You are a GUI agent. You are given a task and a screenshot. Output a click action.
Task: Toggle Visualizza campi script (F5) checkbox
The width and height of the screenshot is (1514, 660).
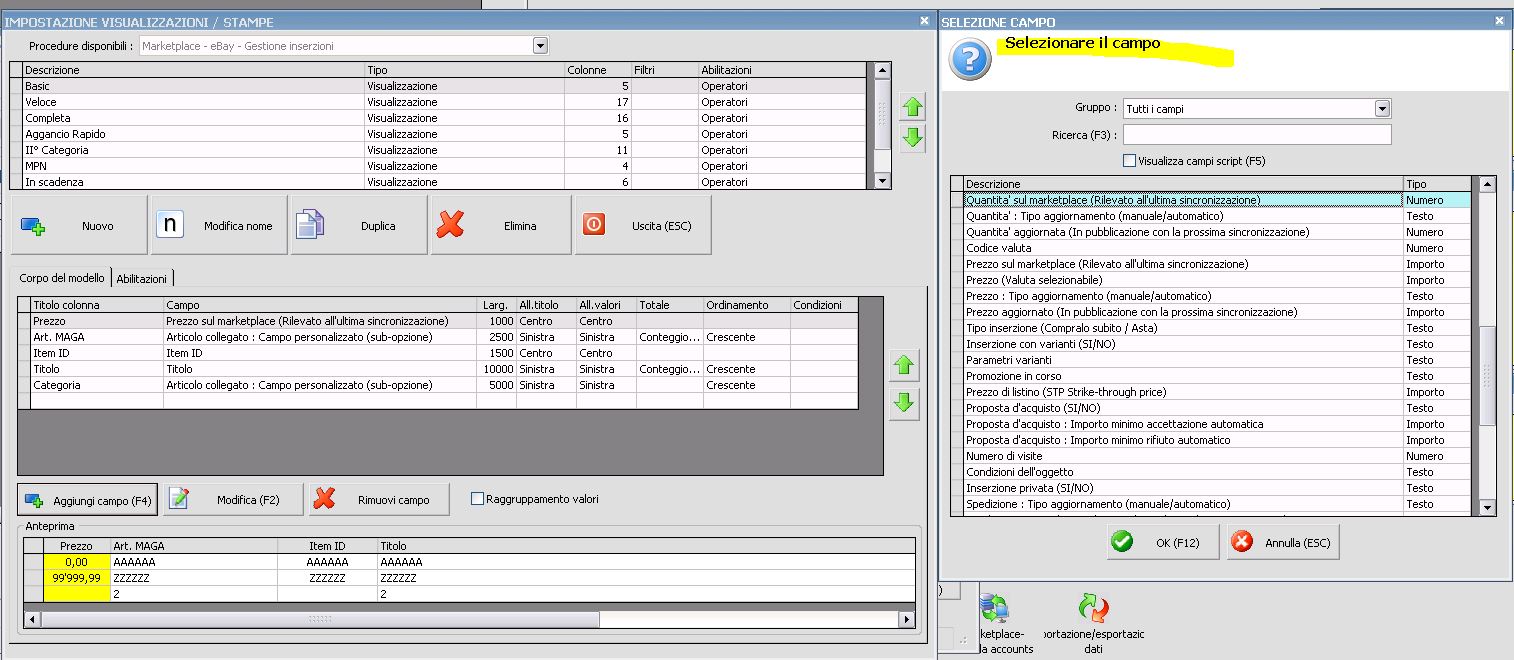(1129, 161)
